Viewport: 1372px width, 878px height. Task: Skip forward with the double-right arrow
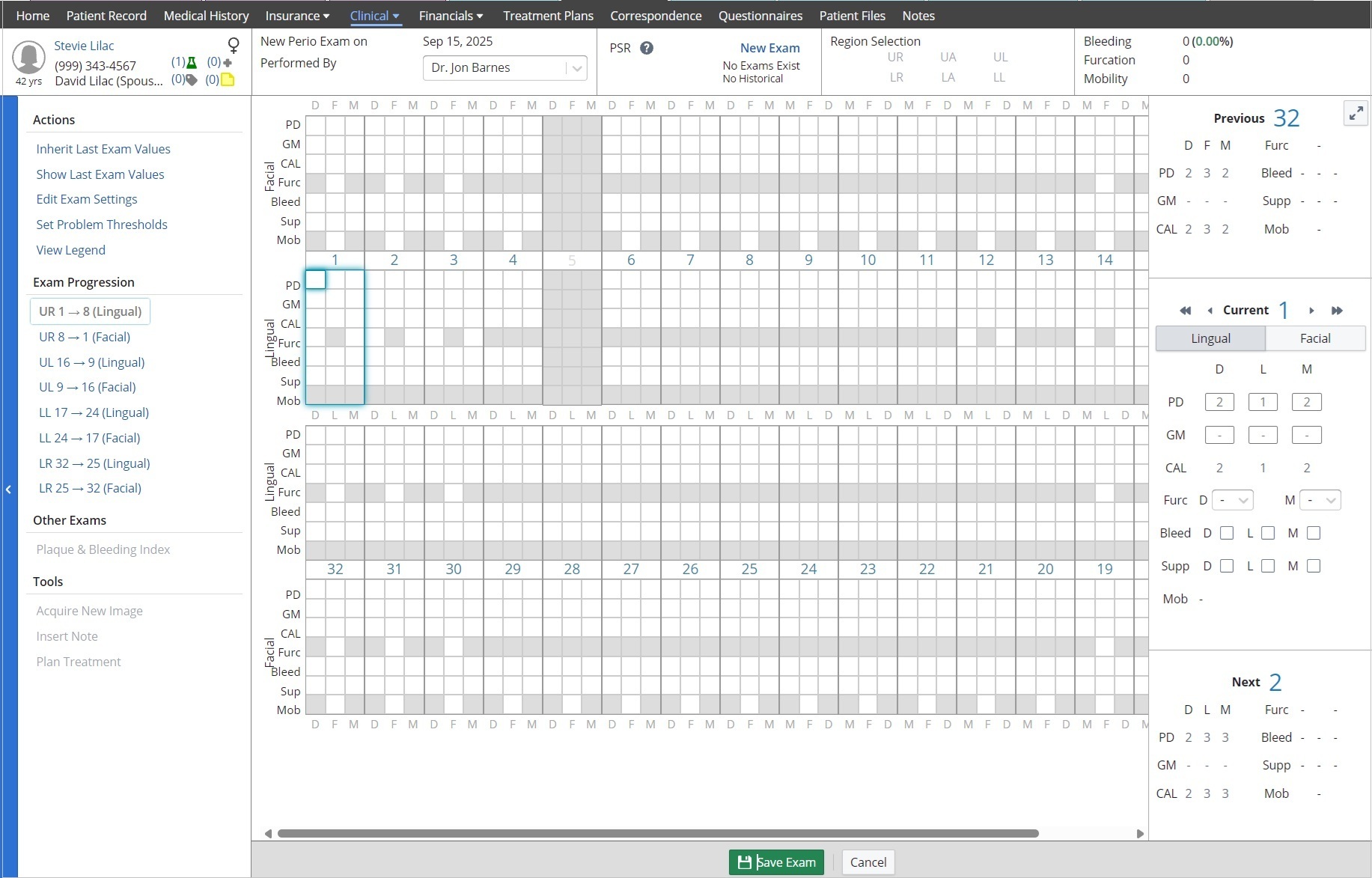1337,311
